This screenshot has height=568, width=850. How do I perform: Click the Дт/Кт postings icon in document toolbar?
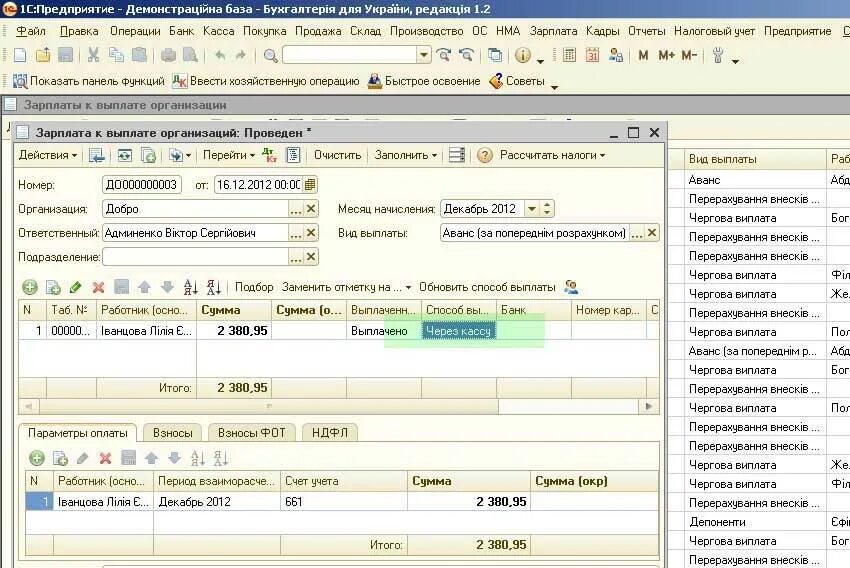pyautogui.click(x=269, y=155)
